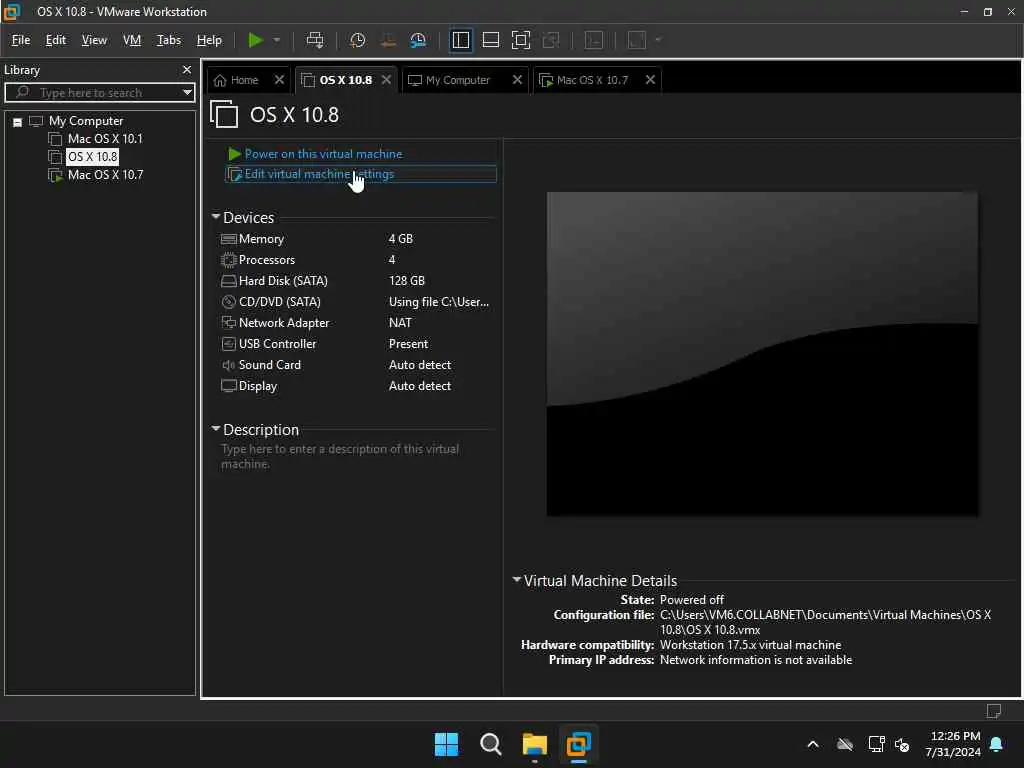This screenshot has height=768, width=1024.
Task: Open the Windows Start menu
Action: pos(446,744)
